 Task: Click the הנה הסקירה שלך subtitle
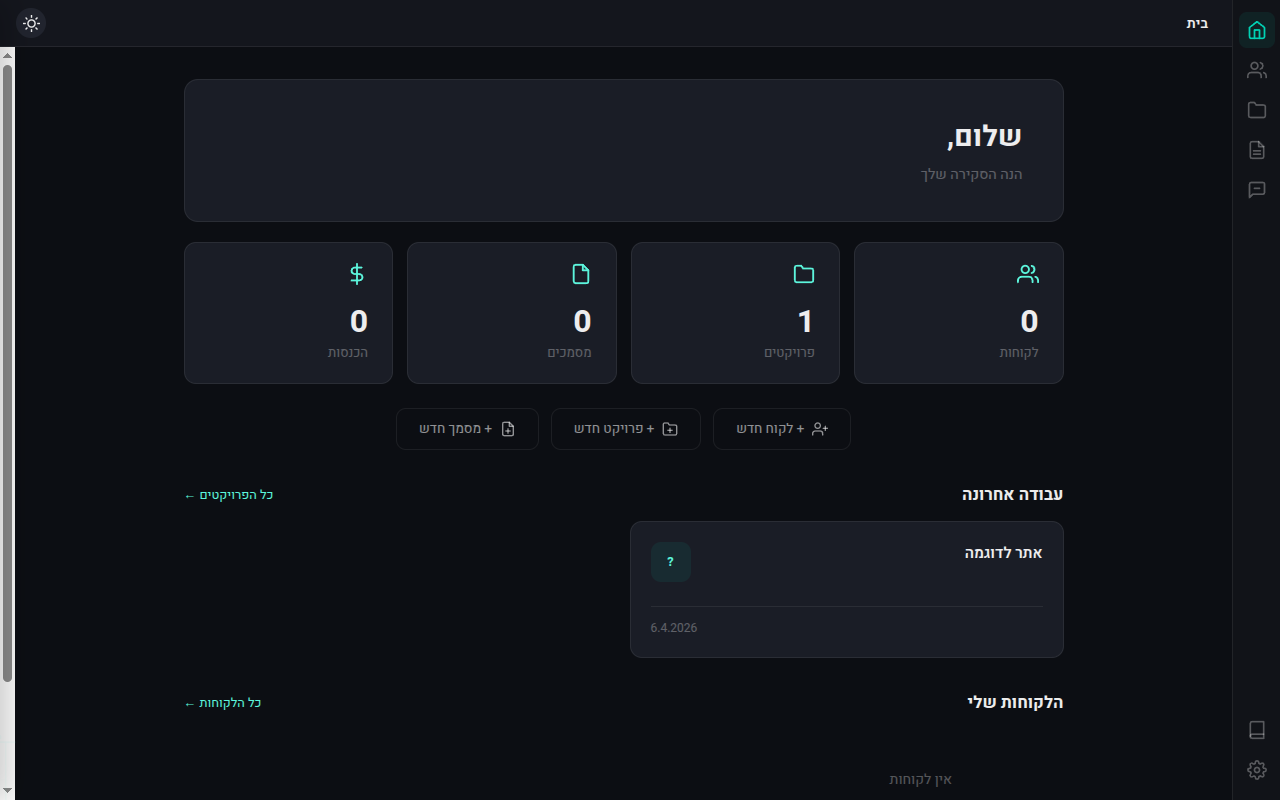[x=971, y=174]
